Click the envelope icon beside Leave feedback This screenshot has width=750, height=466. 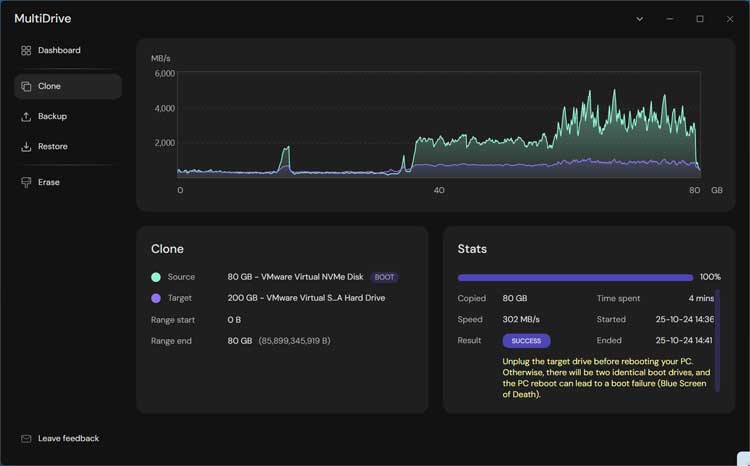click(x=26, y=439)
